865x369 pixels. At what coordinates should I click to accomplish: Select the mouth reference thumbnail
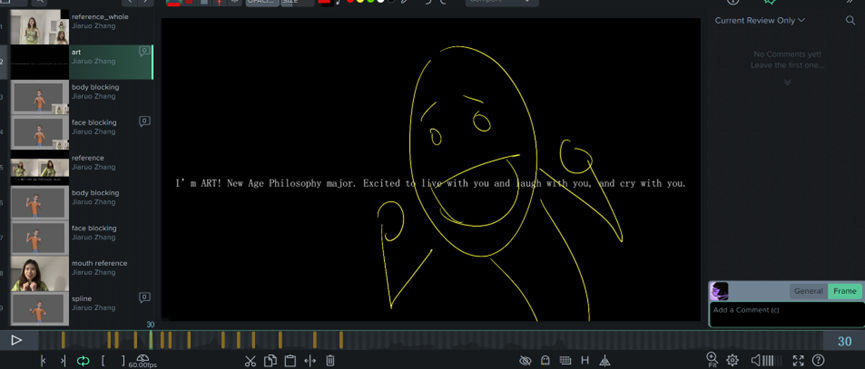40,273
